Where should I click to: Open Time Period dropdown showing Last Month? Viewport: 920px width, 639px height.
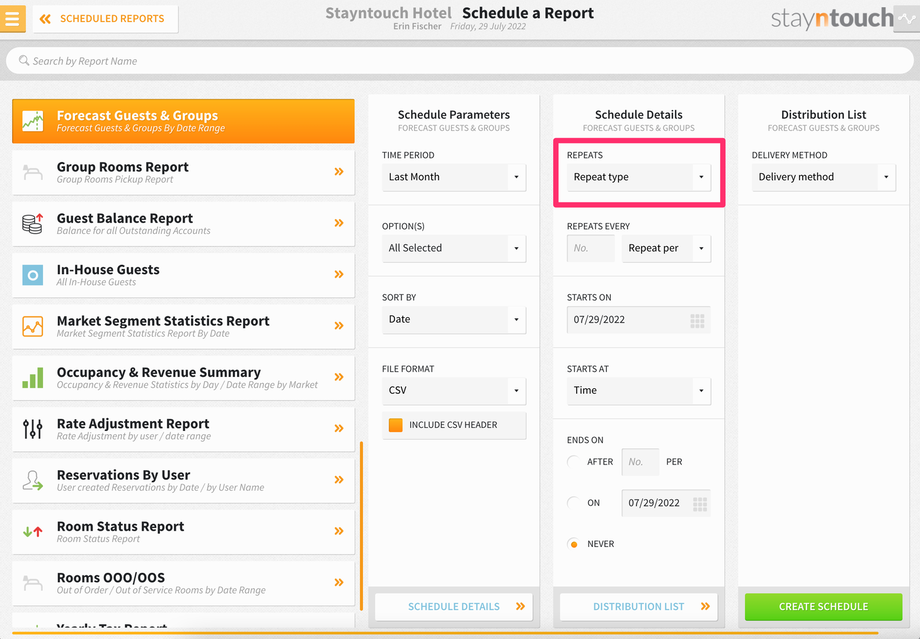coord(454,177)
